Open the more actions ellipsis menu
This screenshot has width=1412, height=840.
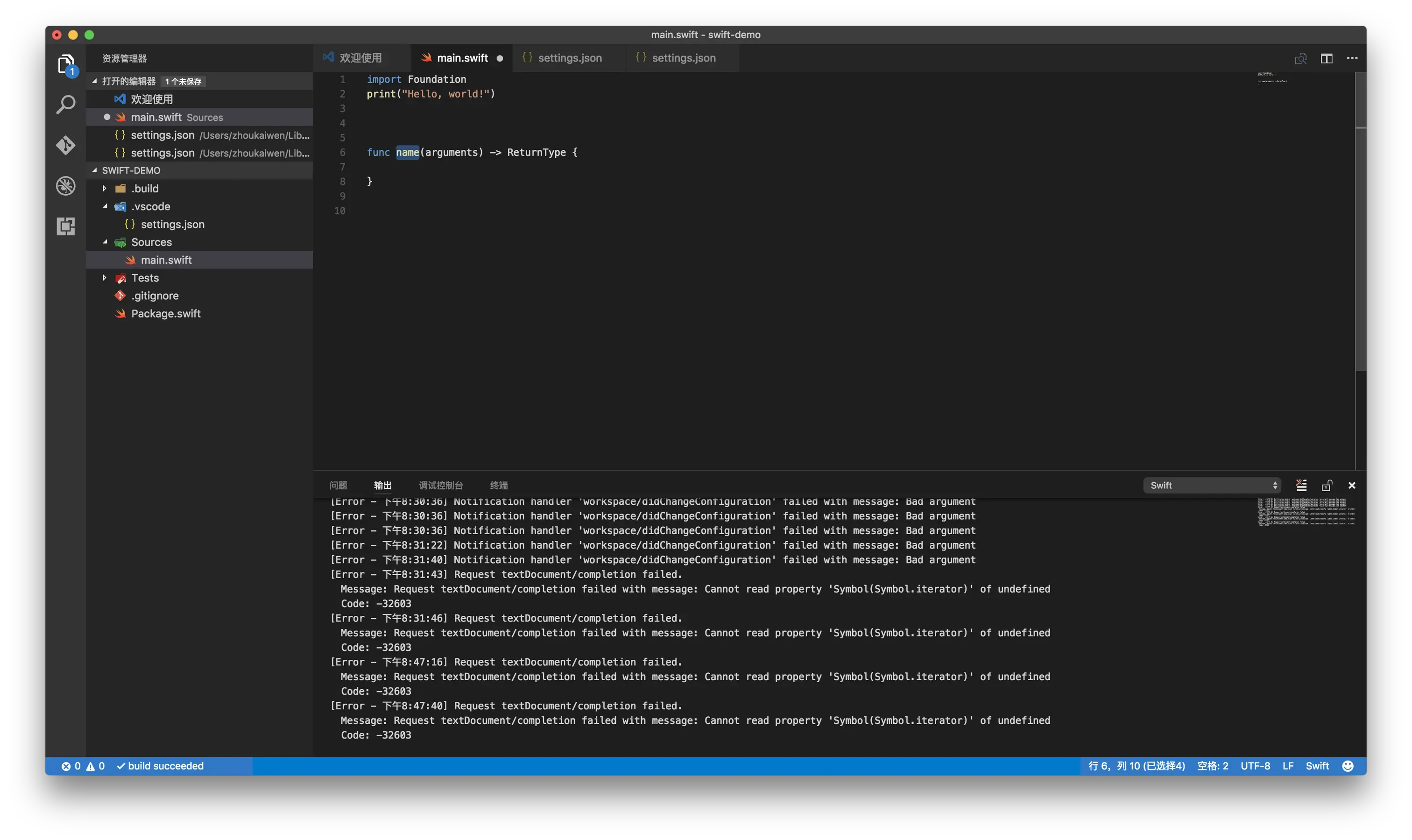click(x=1353, y=58)
